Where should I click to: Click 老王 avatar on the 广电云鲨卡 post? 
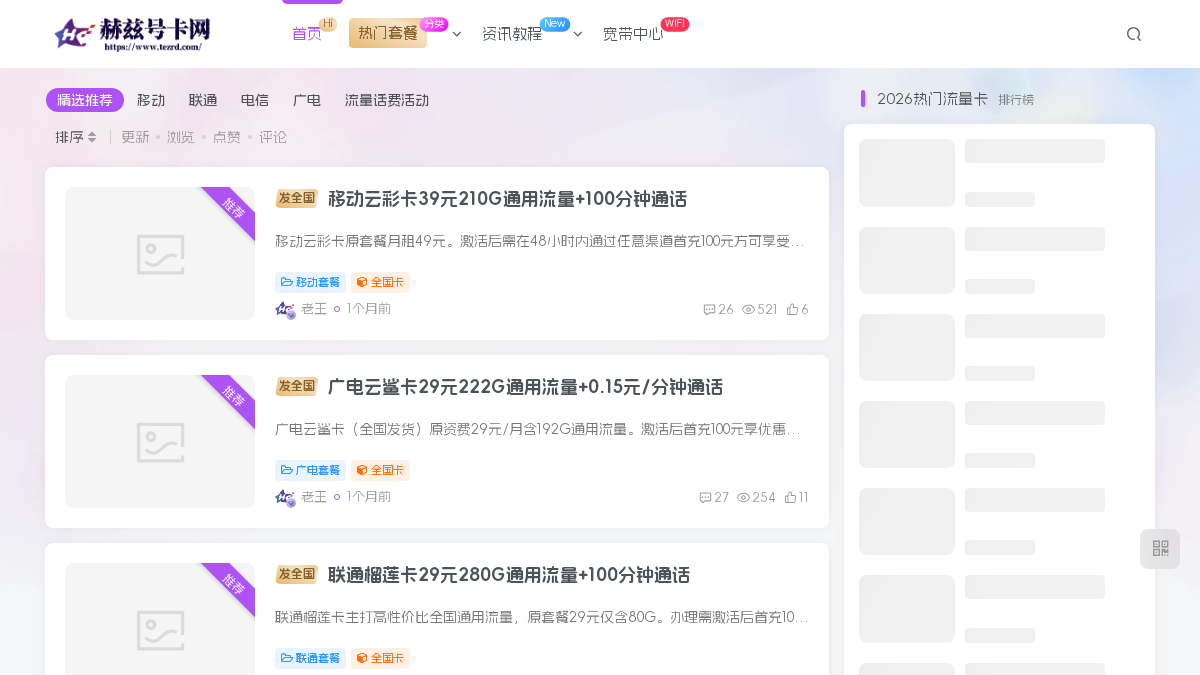point(285,498)
